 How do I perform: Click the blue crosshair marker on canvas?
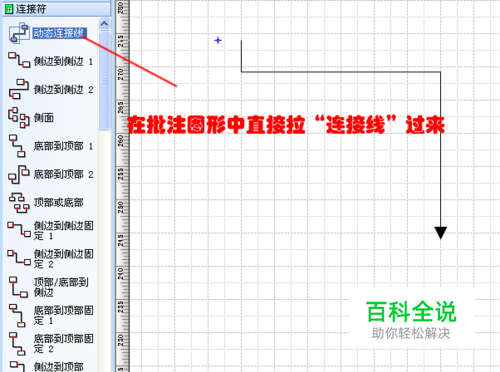tap(218, 40)
